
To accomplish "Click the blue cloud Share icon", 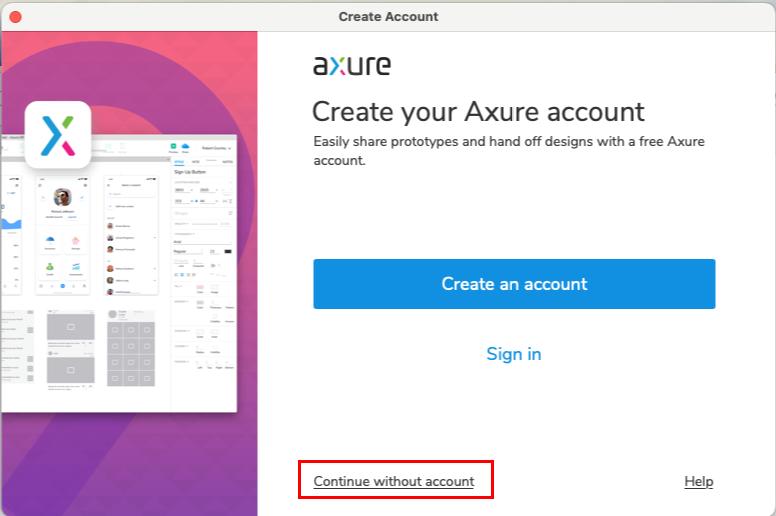I will click(186, 146).
